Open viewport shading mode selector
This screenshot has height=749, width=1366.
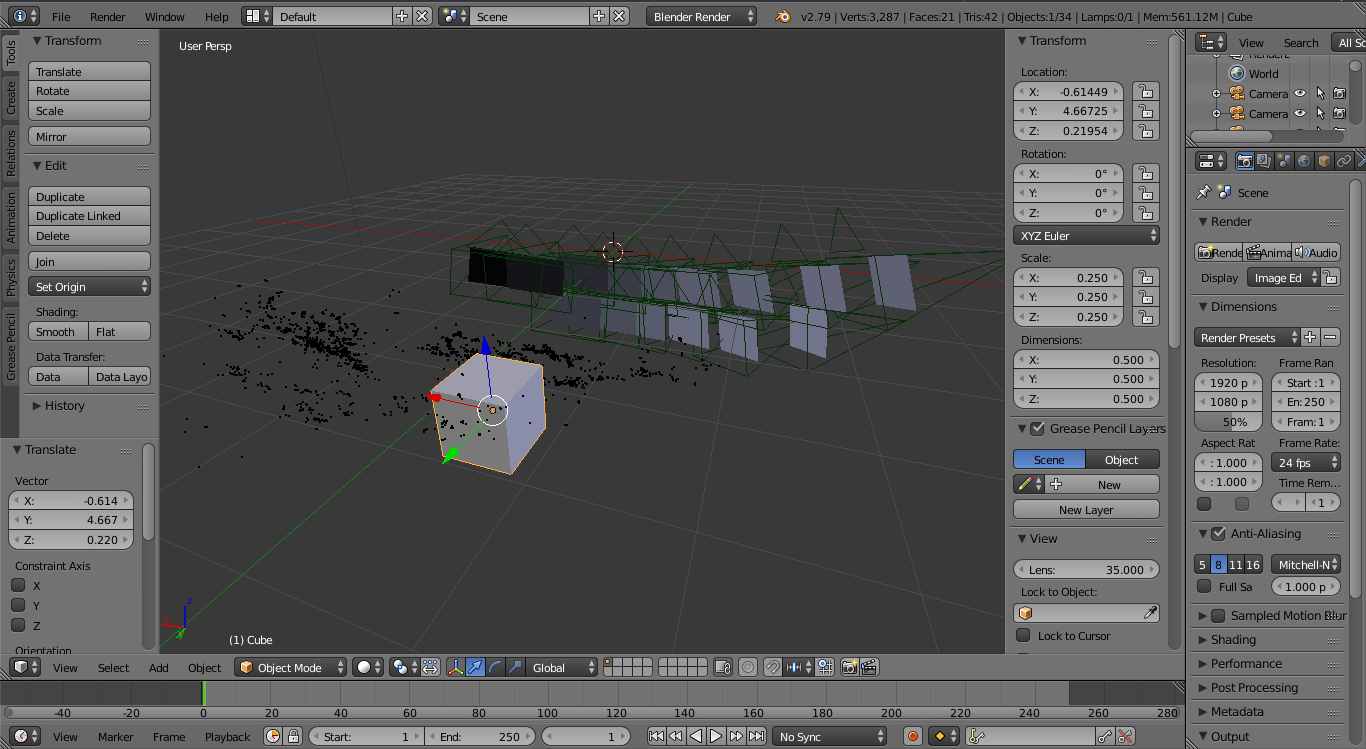tap(369, 667)
